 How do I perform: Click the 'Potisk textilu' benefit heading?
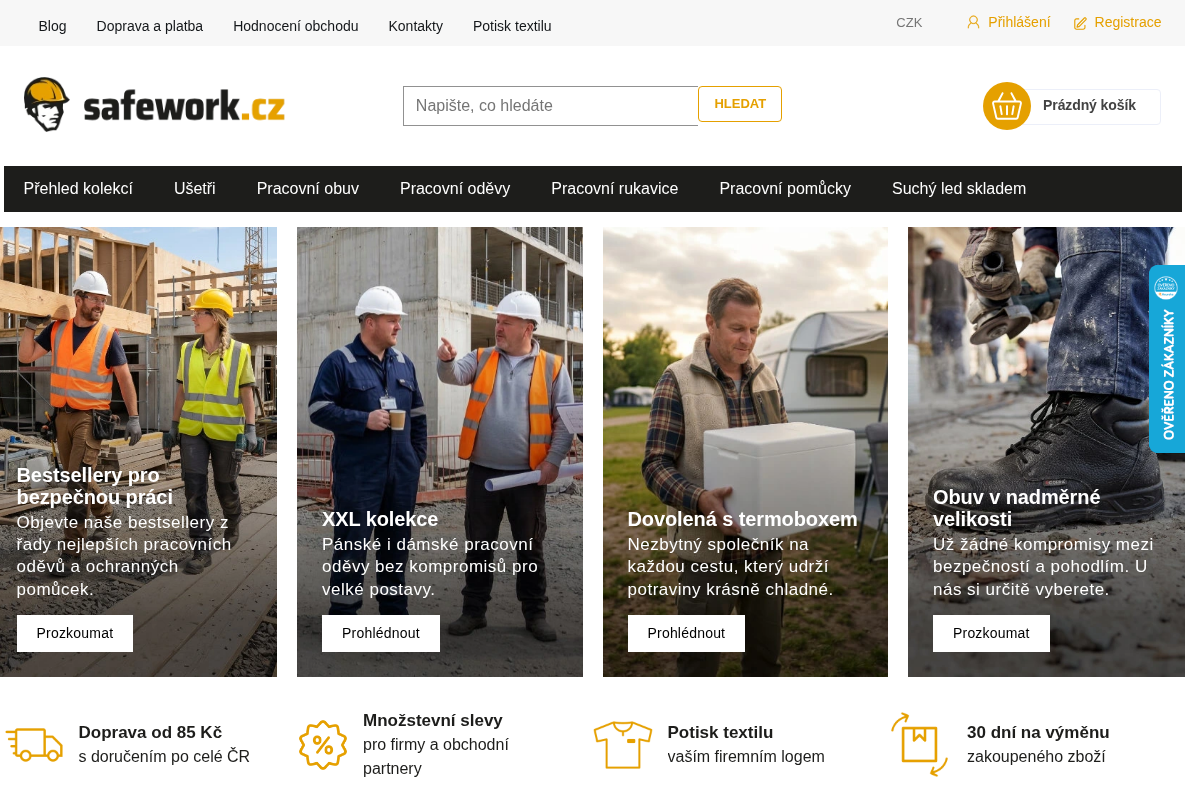click(x=721, y=732)
